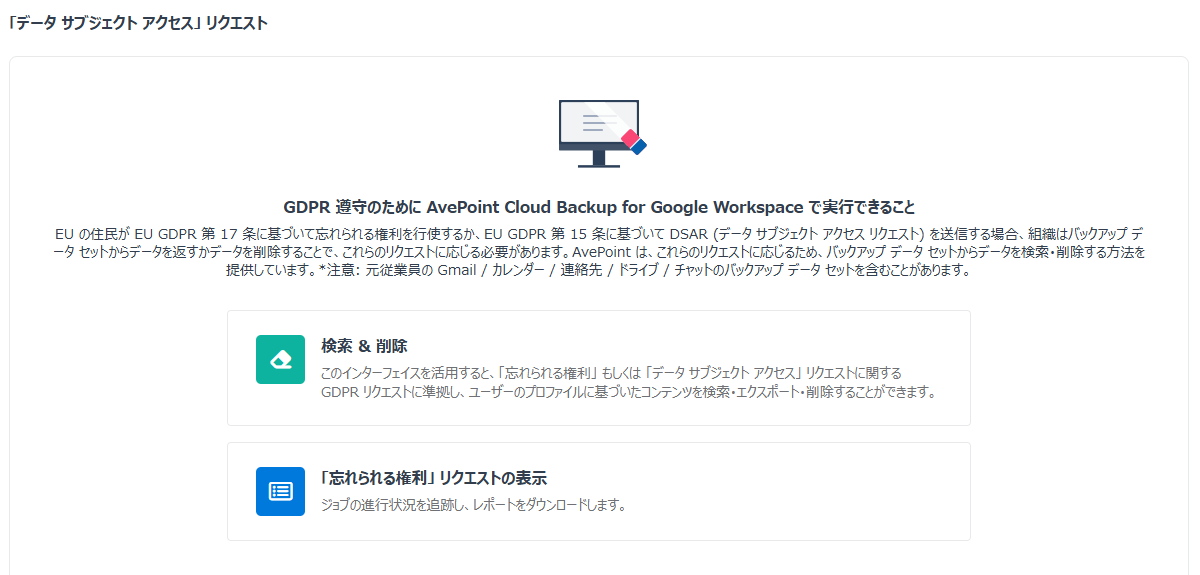The height and width of the screenshot is (575, 1200).
Task: Open the 検索 & 削除 card
Action: [x=599, y=368]
